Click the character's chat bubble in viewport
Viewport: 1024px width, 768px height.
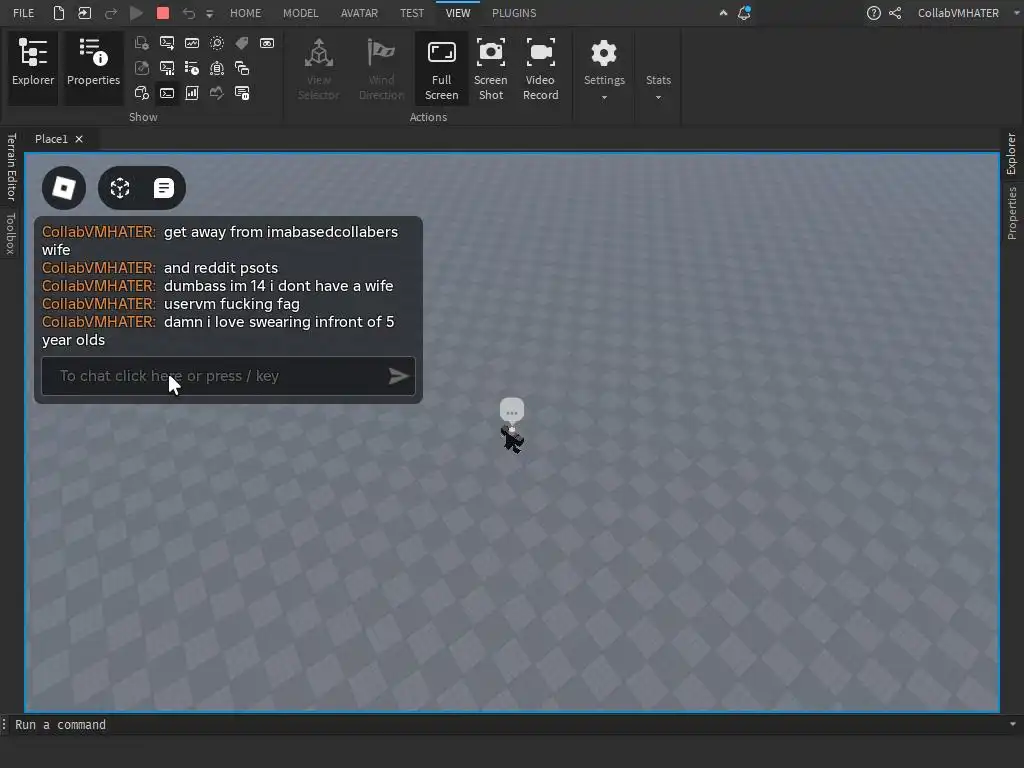pos(512,411)
